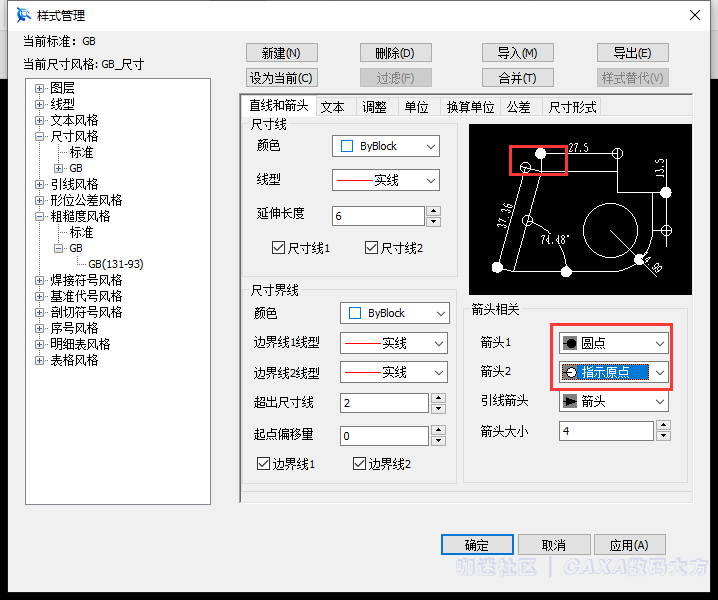Expand the 剖切符号风格 tree node
Screen dimensions: 718x600
[39, 312]
